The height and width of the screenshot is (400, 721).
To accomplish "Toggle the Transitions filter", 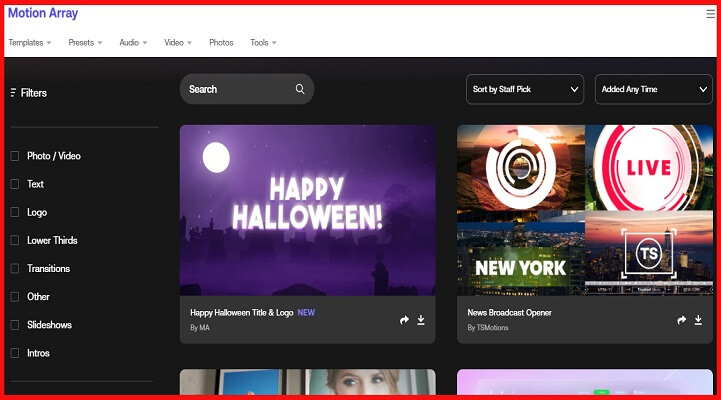I will click(15, 269).
